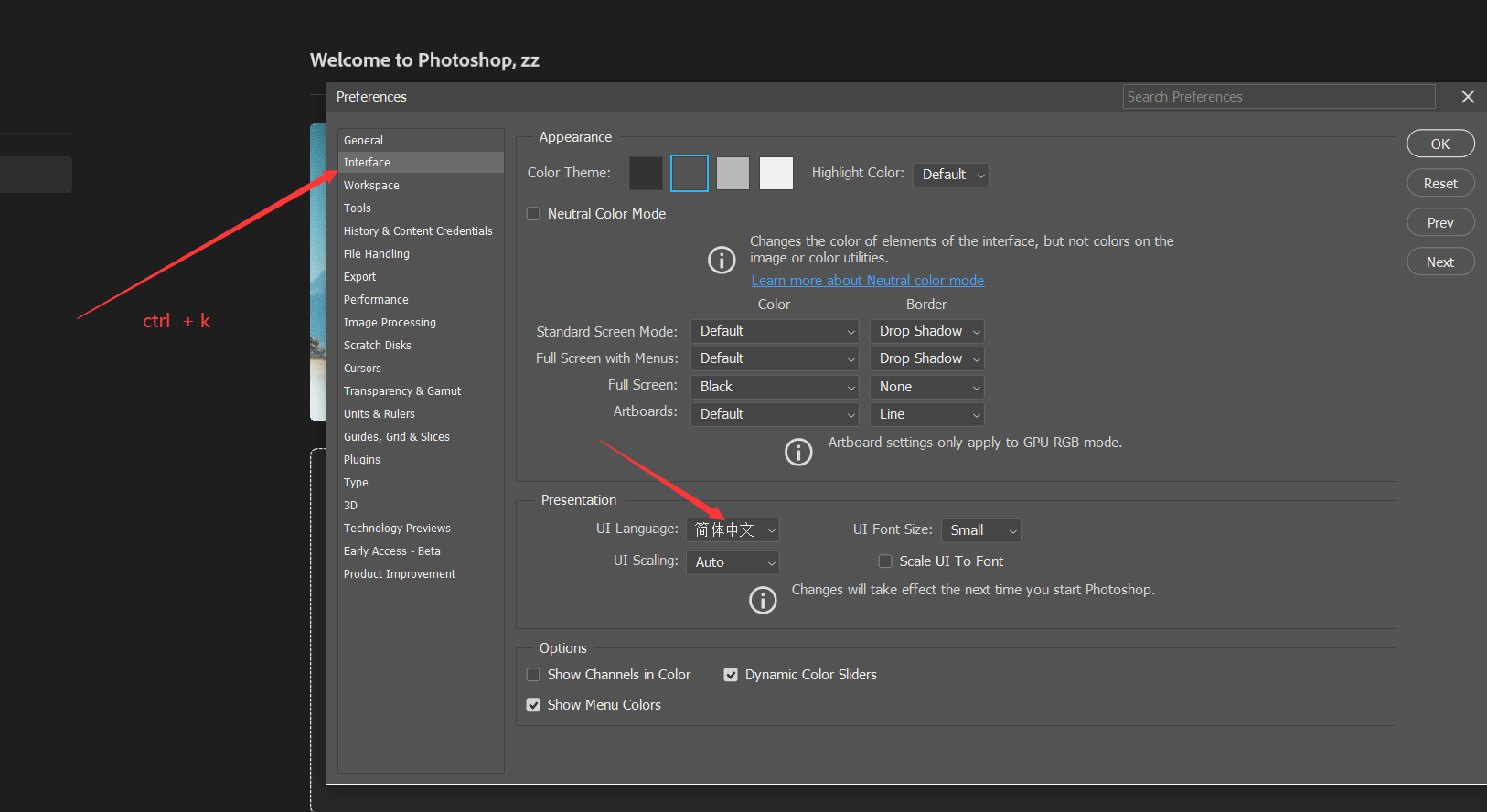
Task: Pick the white color theme swatch
Action: (776, 173)
